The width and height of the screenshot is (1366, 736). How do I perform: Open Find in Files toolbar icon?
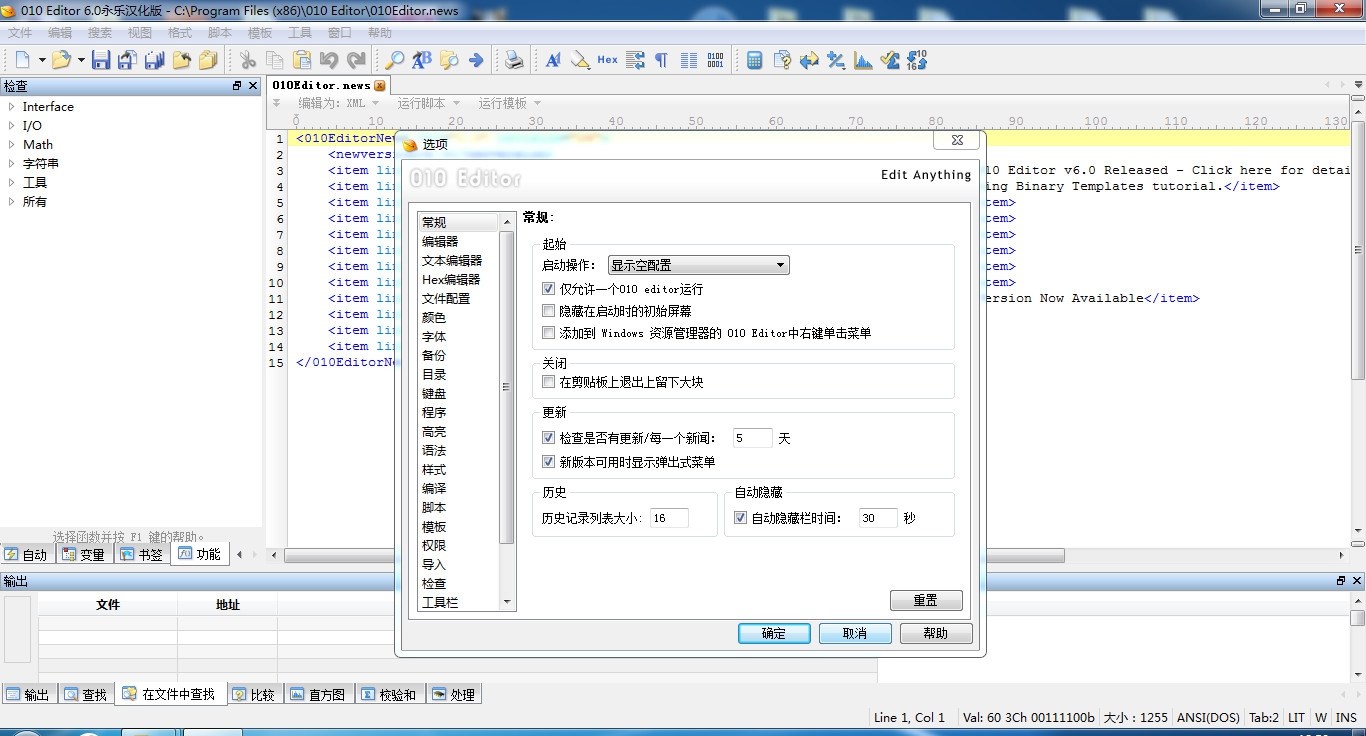(449, 60)
